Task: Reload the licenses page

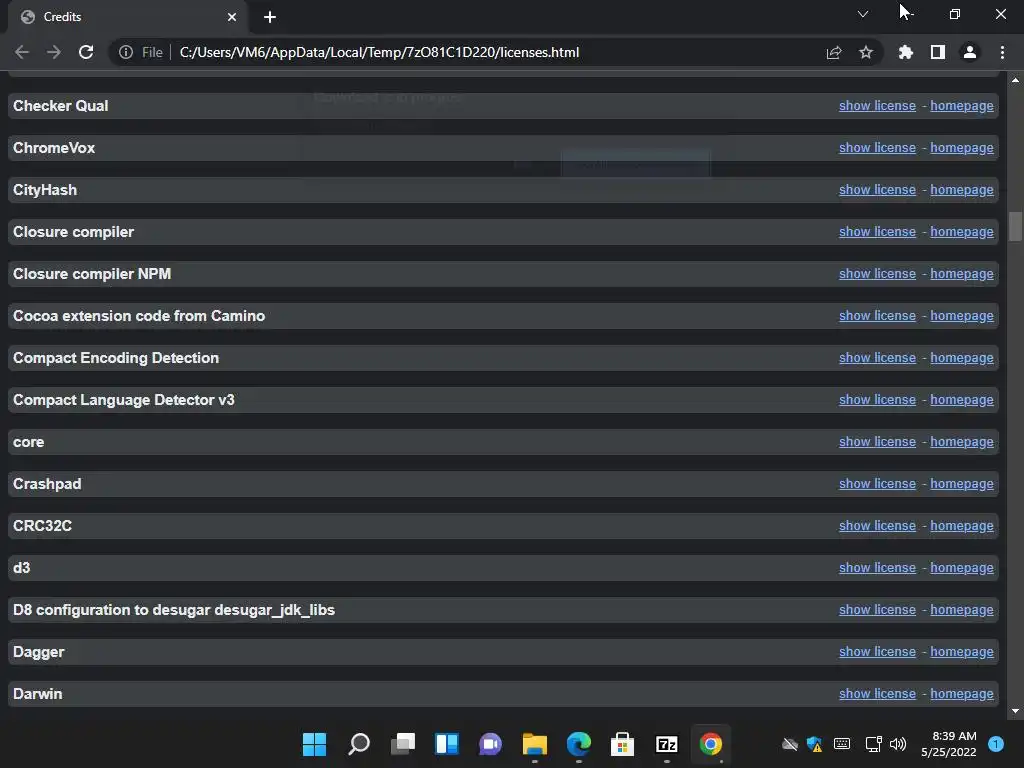Action: (x=86, y=52)
